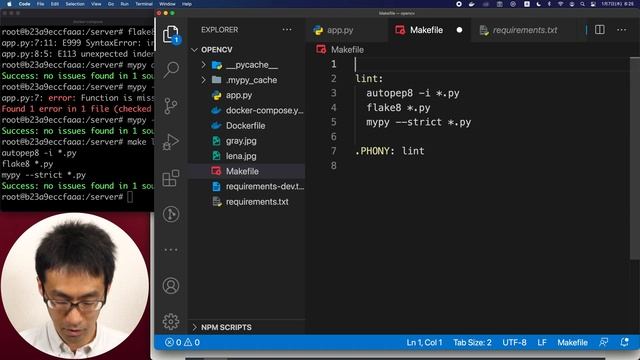Image resolution: width=640 pixels, height=360 pixels.
Task: Open requirements.txt in the explorer
Action: [257, 202]
